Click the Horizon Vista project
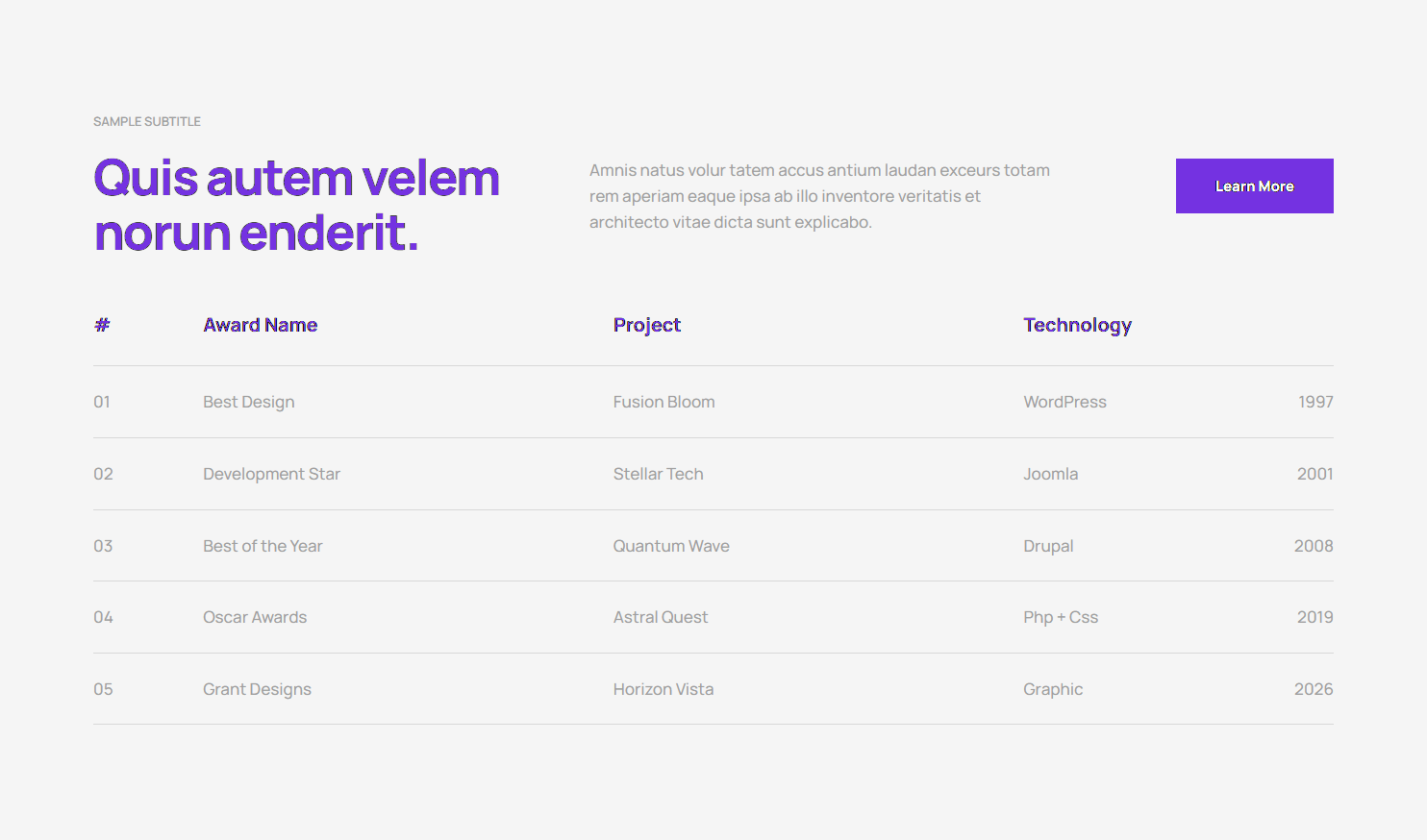This screenshot has width=1427, height=840. [663, 689]
